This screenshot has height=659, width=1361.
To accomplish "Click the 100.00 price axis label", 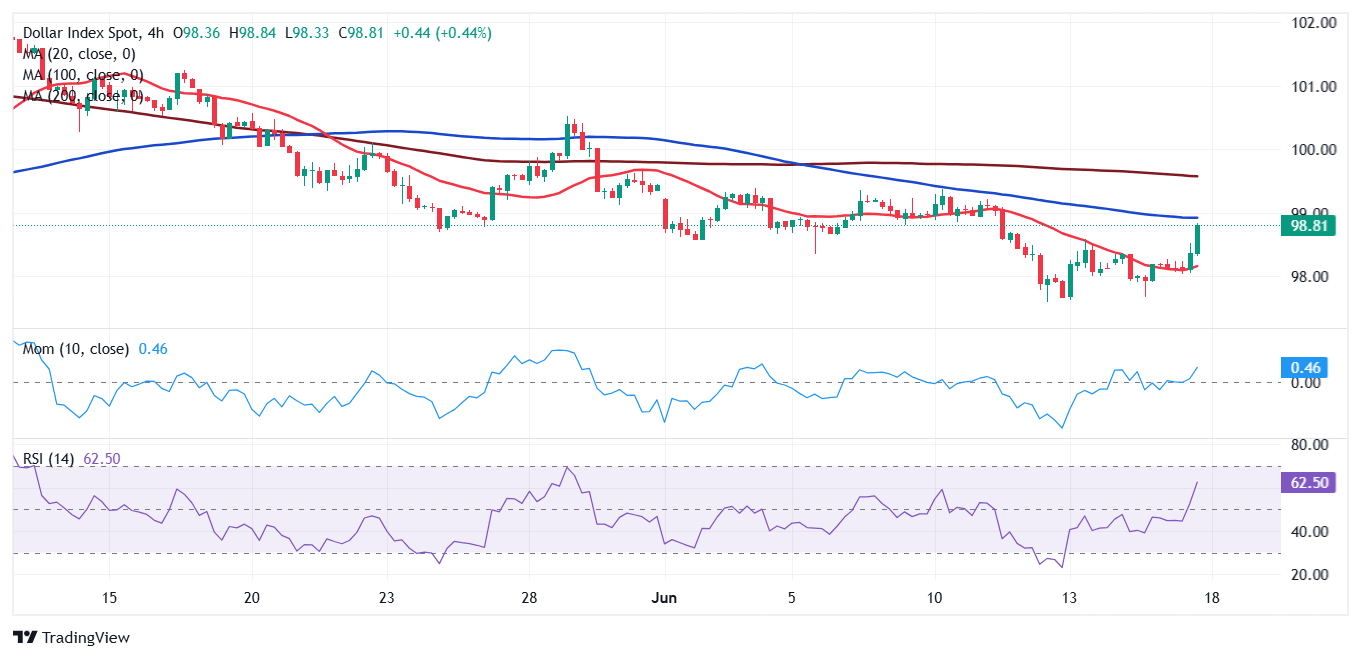I will tap(1313, 150).
